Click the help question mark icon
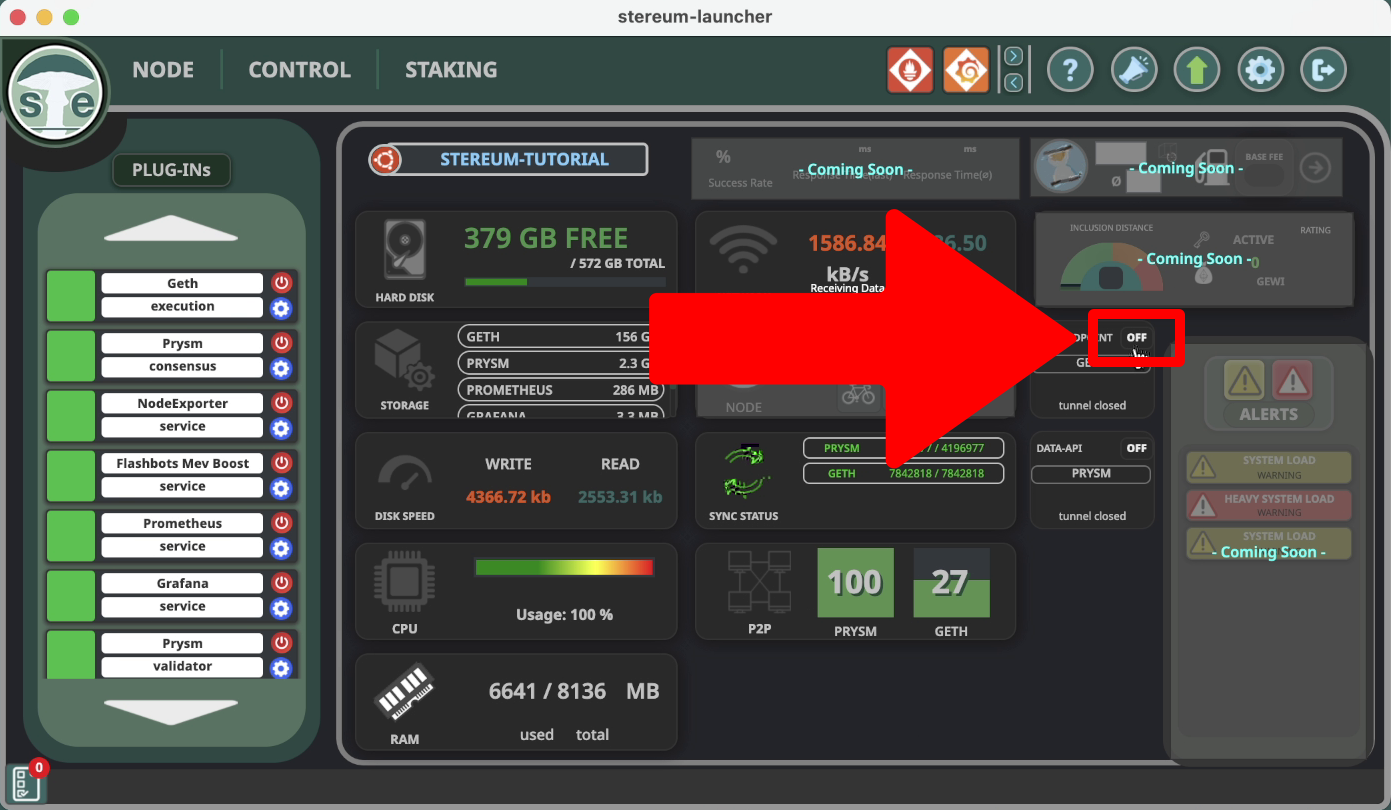Screen dimensions: 1391x810 1070,70
